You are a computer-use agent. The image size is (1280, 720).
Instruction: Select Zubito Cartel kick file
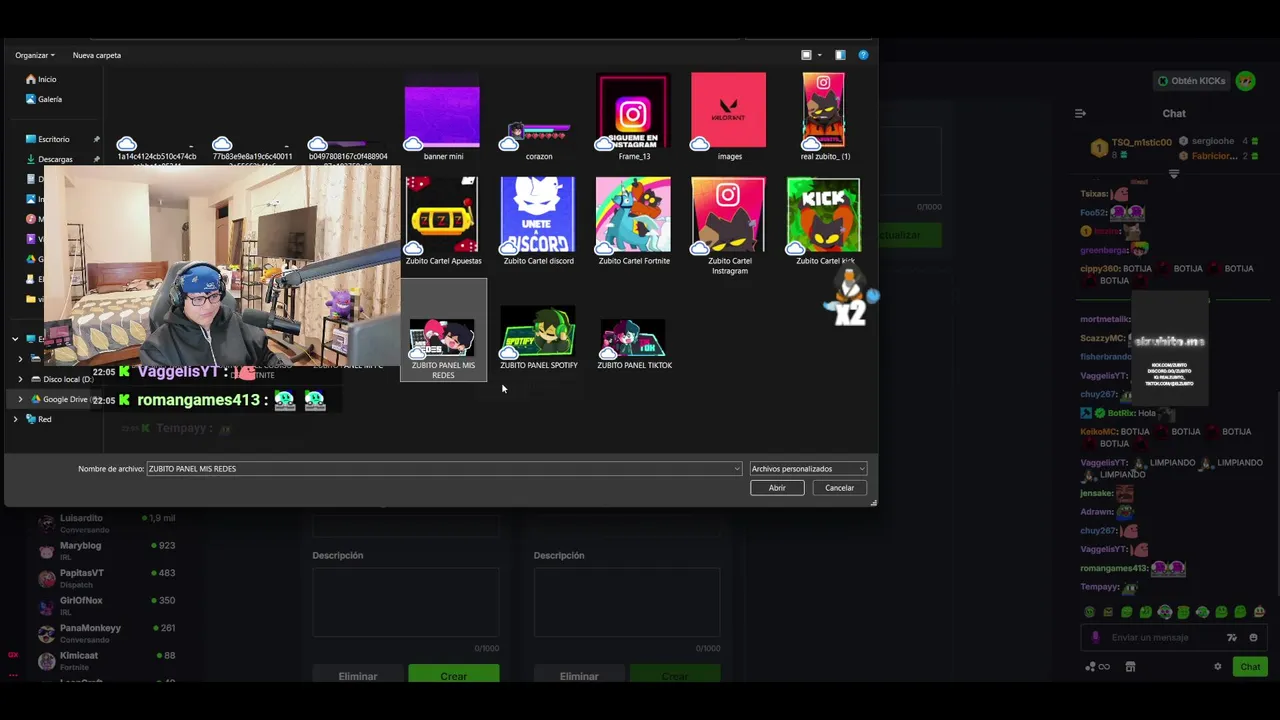[x=824, y=221]
